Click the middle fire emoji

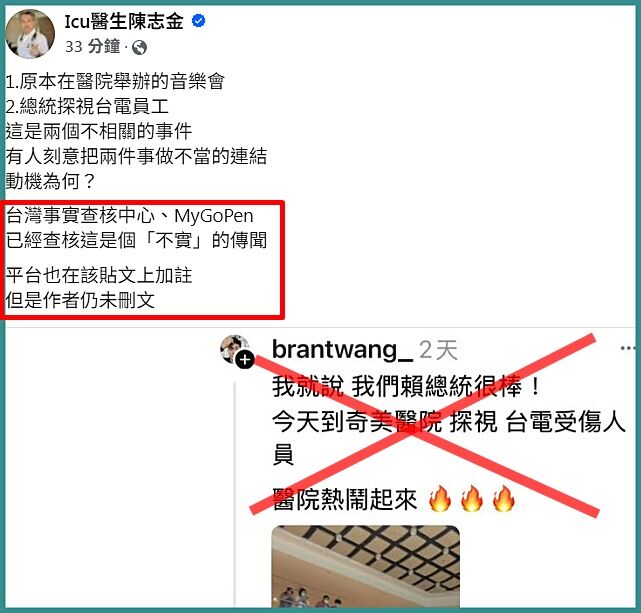point(472,499)
